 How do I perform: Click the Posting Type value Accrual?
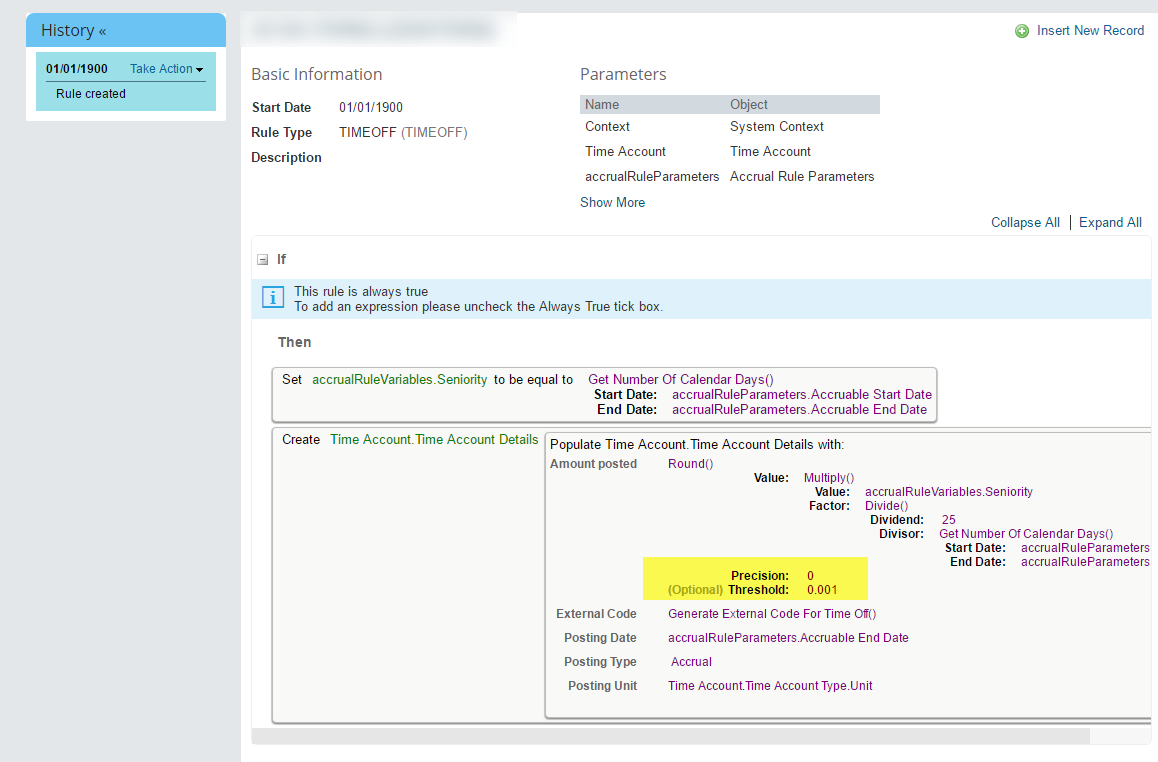point(691,662)
